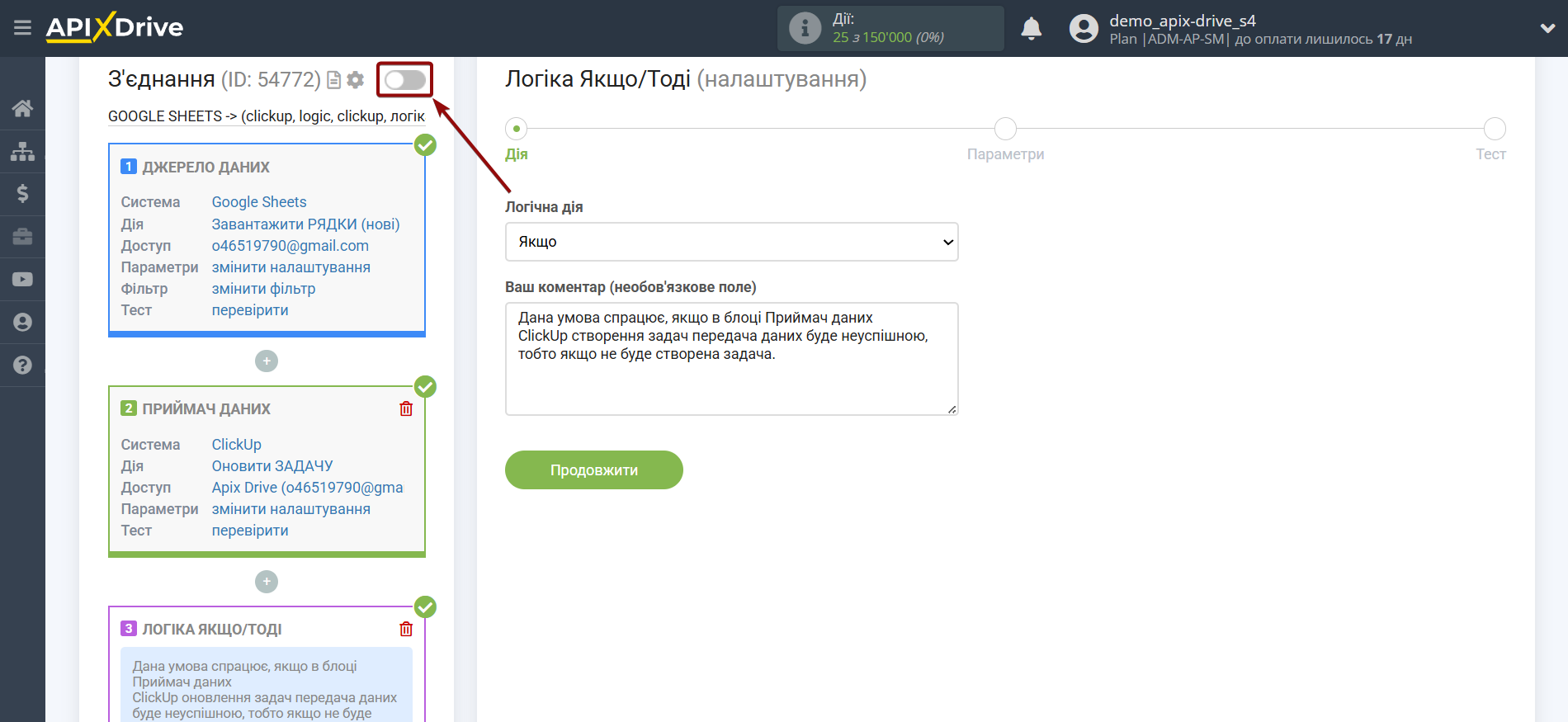Click the comment textarea field
Viewport: 1568px width, 722px height.
click(x=731, y=359)
